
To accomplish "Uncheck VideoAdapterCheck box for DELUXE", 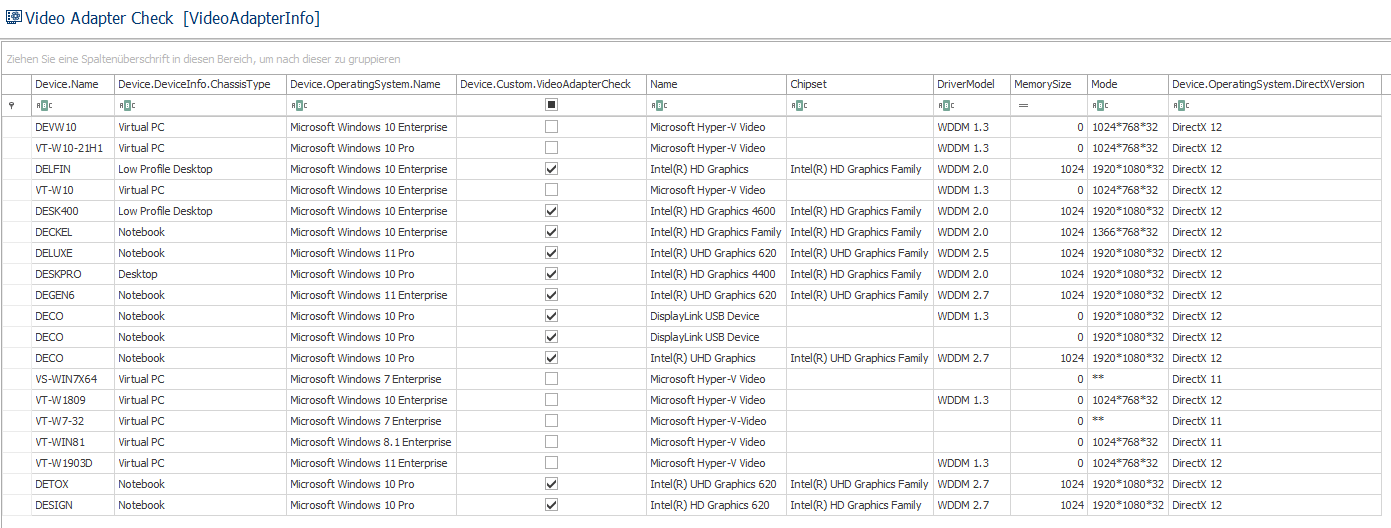I will pos(551,253).
